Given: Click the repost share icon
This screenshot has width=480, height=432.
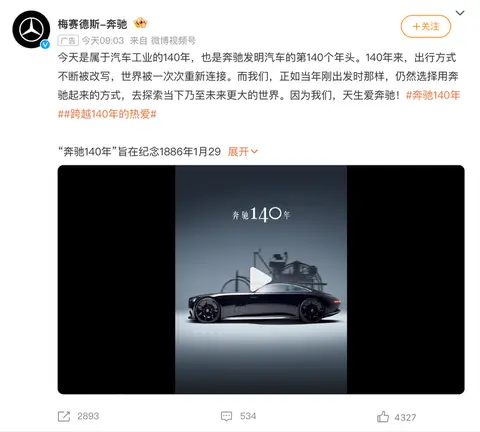Looking at the screenshot, I should (x=64, y=416).
